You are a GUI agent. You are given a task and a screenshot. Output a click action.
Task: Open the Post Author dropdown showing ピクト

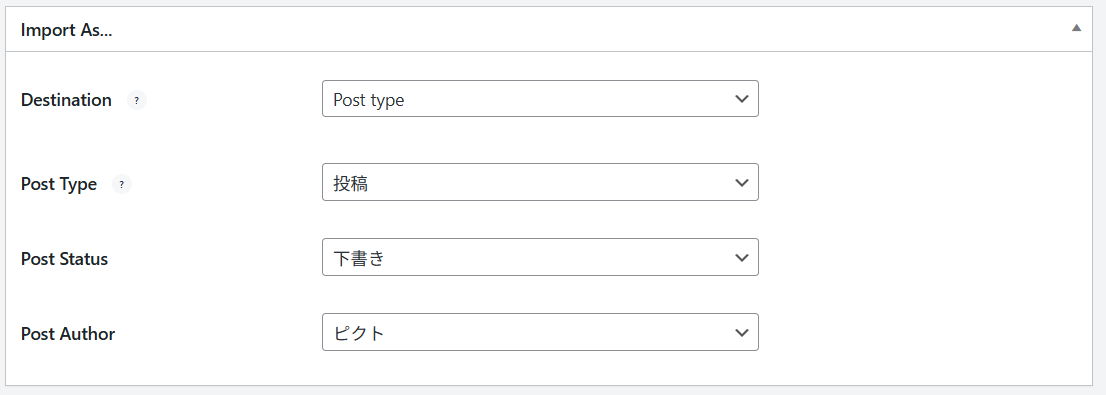(540, 332)
